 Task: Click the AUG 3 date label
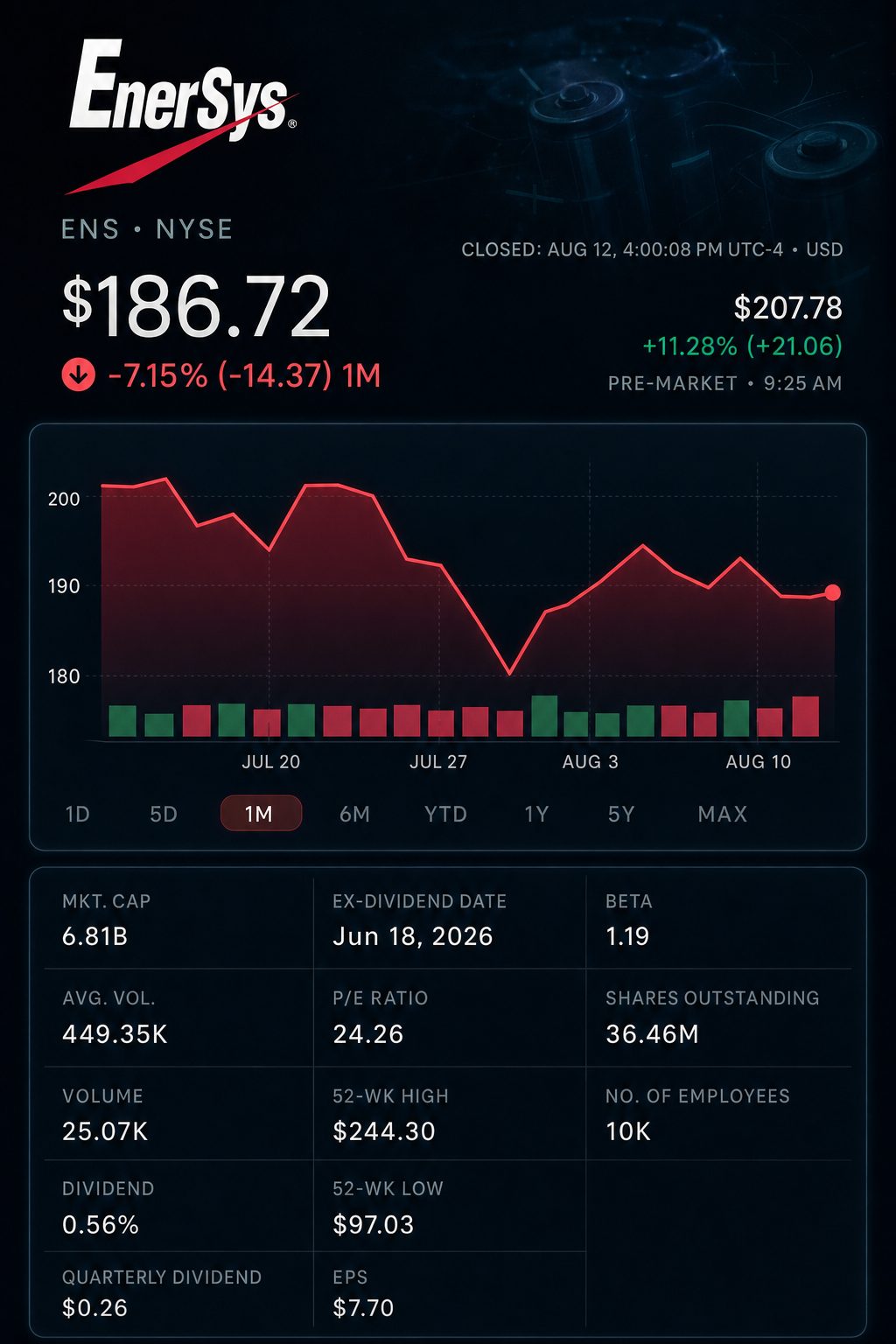click(x=590, y=761)
